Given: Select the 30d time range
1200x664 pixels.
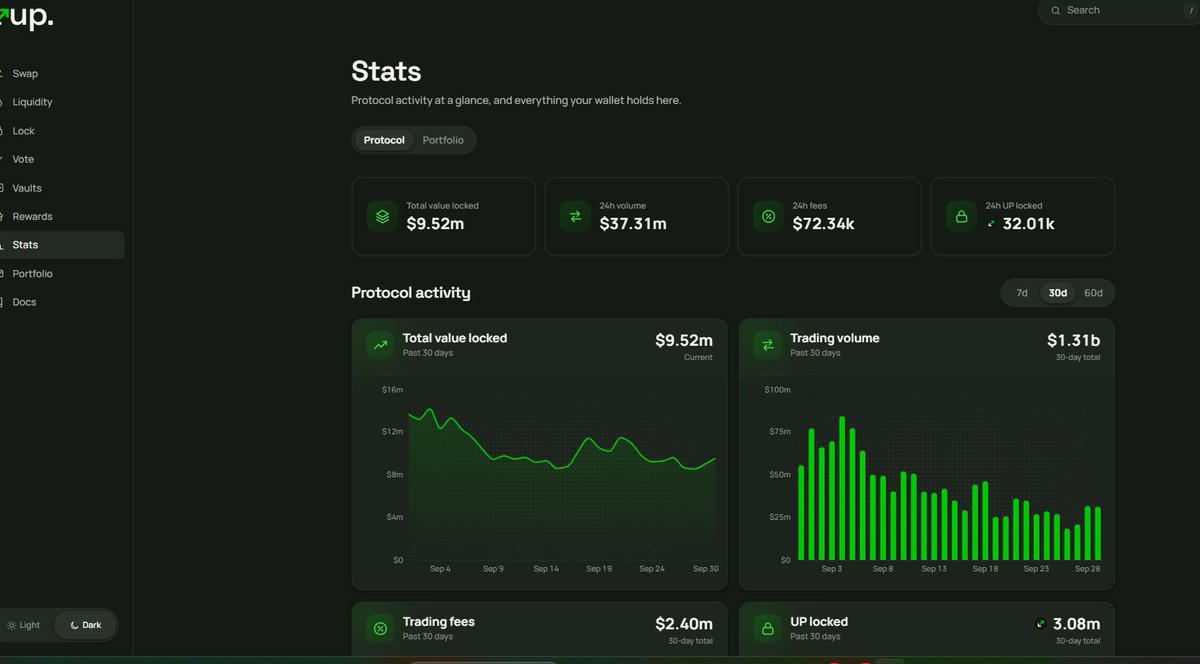Looking at the screenshot, I should 1057,293.
